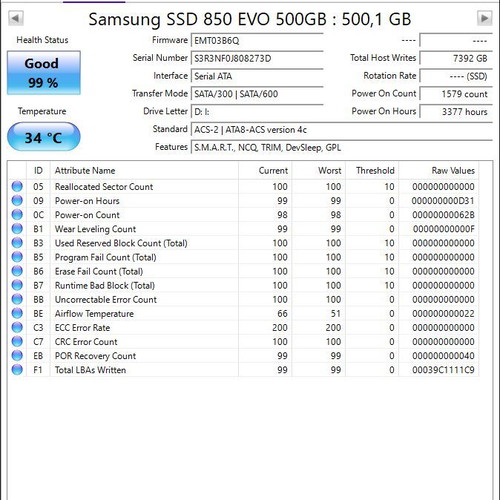Select the blue status icon for Power-on Count
This screenshot has width=500, height=500.
tap(17, 215)
